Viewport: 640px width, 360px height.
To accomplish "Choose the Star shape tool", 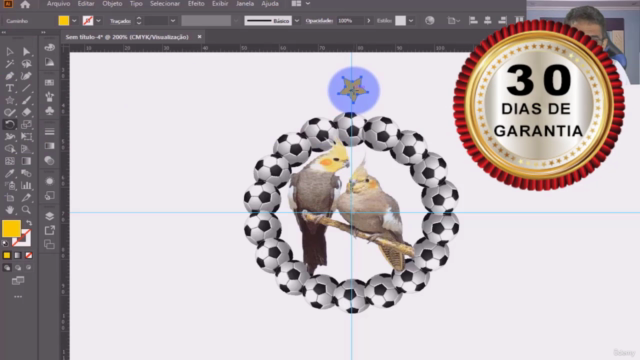I will click(9, 100).
